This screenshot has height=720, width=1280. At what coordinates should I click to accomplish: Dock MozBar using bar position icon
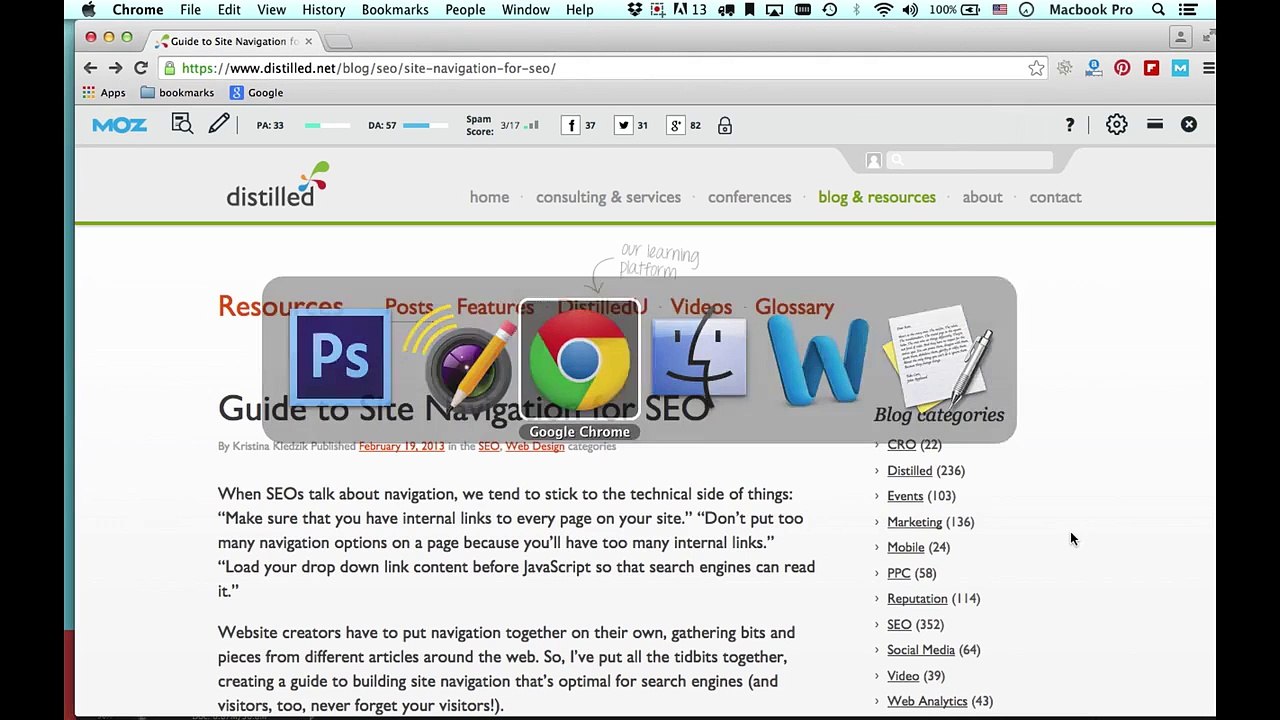coord(1155,125)
